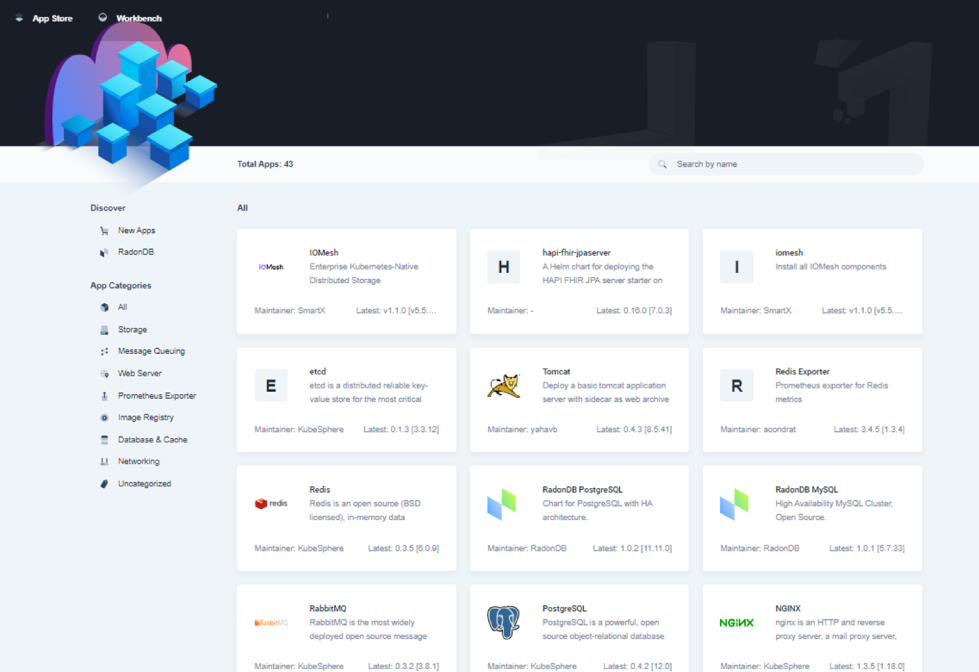Open the hapi-fhir-jpaserver app card
The height and width of the screenshot is (672, 979).
[x=579, y=281]
